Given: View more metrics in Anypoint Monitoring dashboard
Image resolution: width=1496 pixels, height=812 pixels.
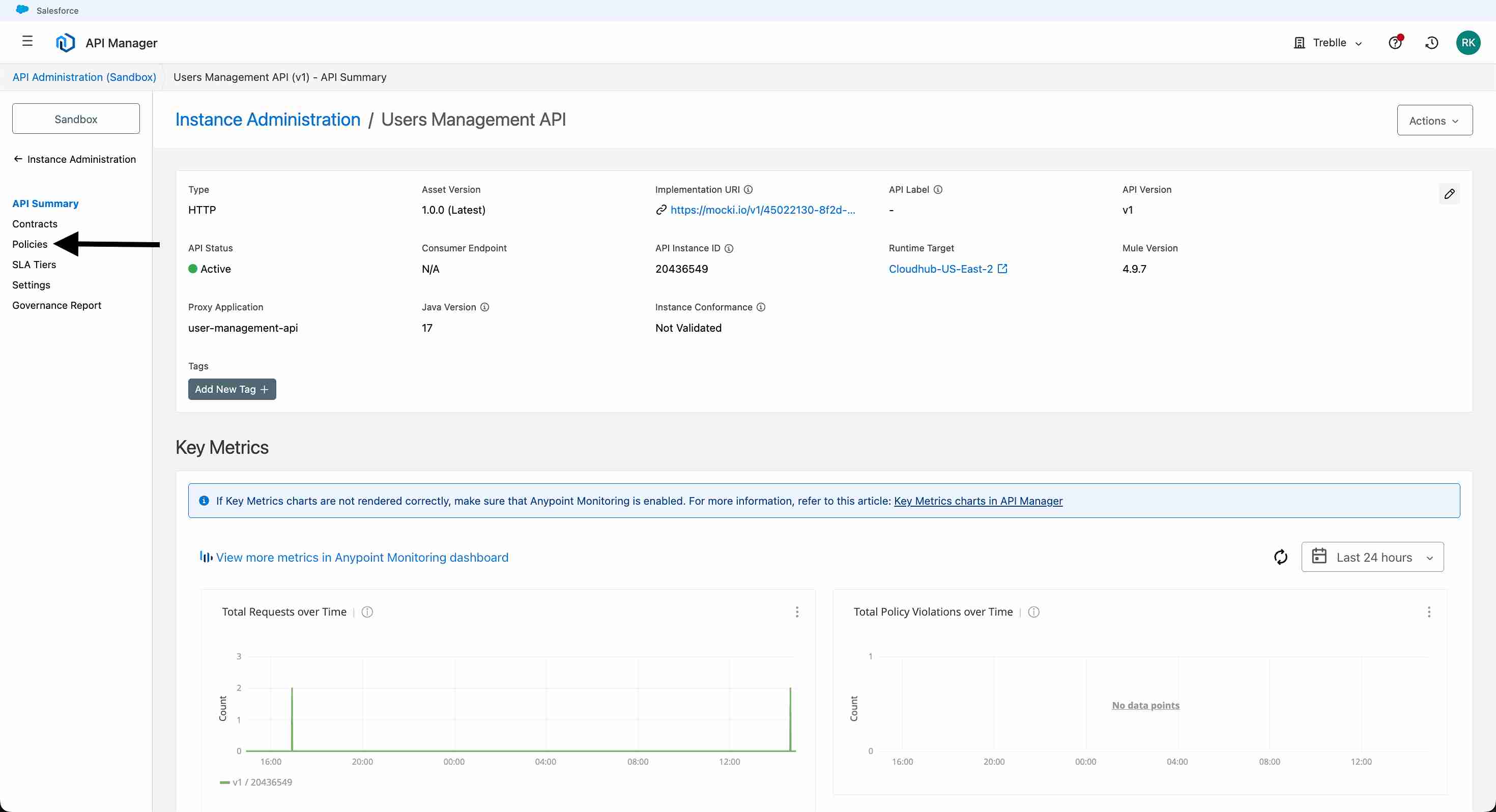Looking at the screenshot, I should [362, 557].
